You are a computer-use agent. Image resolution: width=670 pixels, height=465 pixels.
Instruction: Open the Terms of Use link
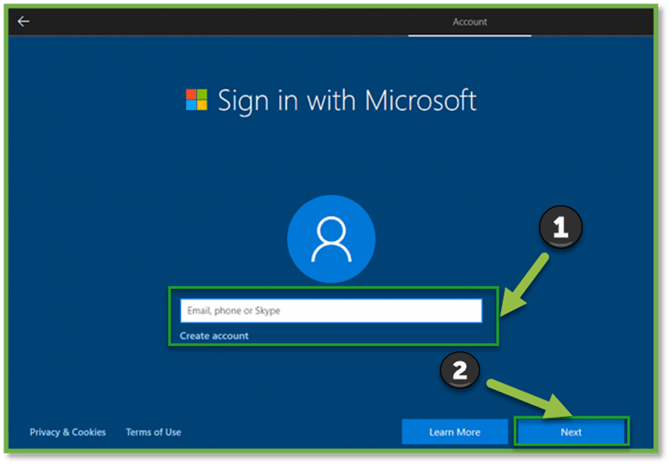[153, 432]
